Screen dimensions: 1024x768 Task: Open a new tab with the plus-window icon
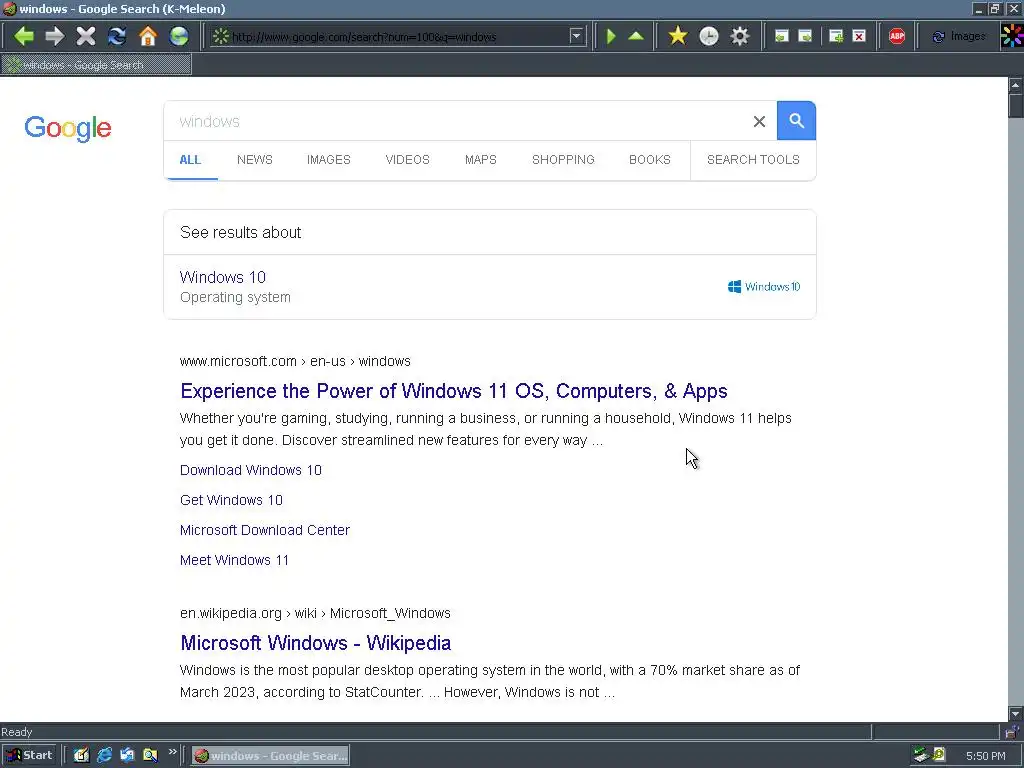[x=835, y=36]
